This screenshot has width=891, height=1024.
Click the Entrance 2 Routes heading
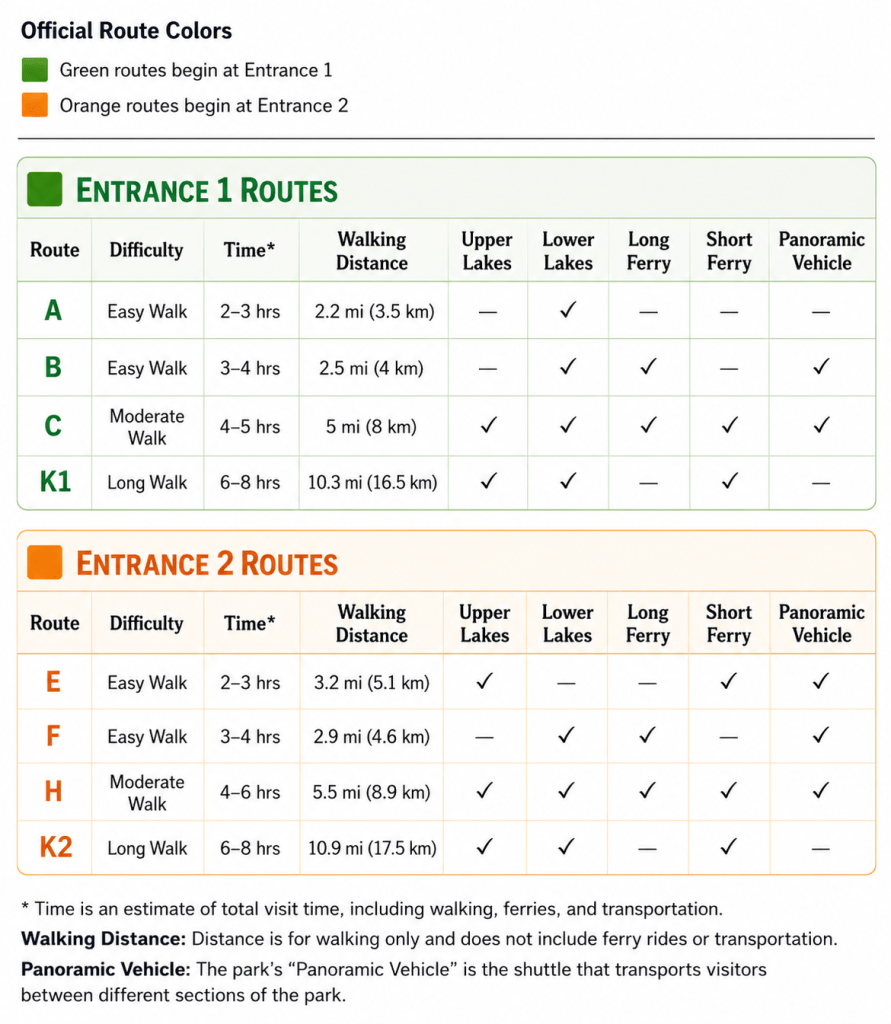point(206,564)
